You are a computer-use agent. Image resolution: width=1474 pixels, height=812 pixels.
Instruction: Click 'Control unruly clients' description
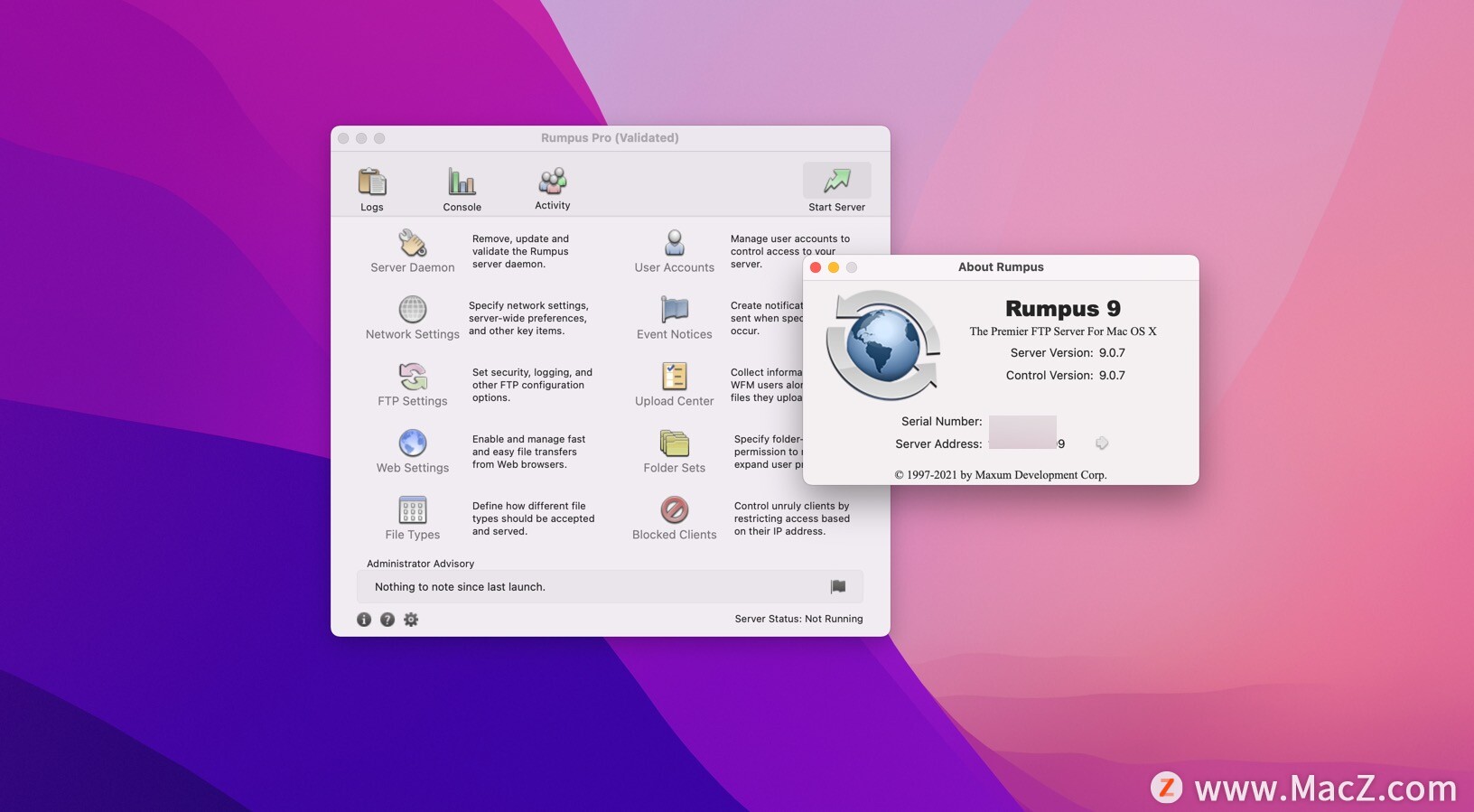[792, 518]
